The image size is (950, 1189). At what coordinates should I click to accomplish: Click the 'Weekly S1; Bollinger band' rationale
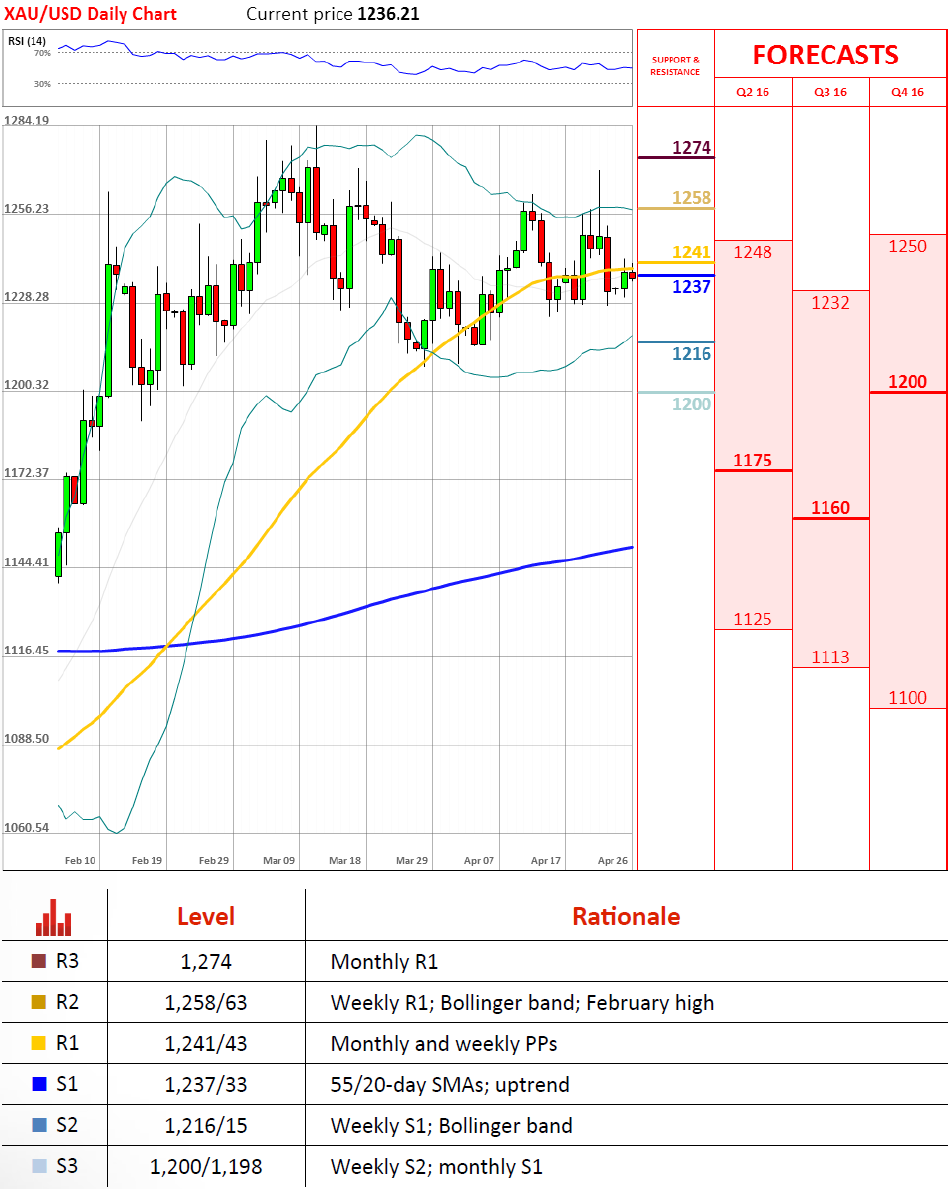(x=452, y=1125)
